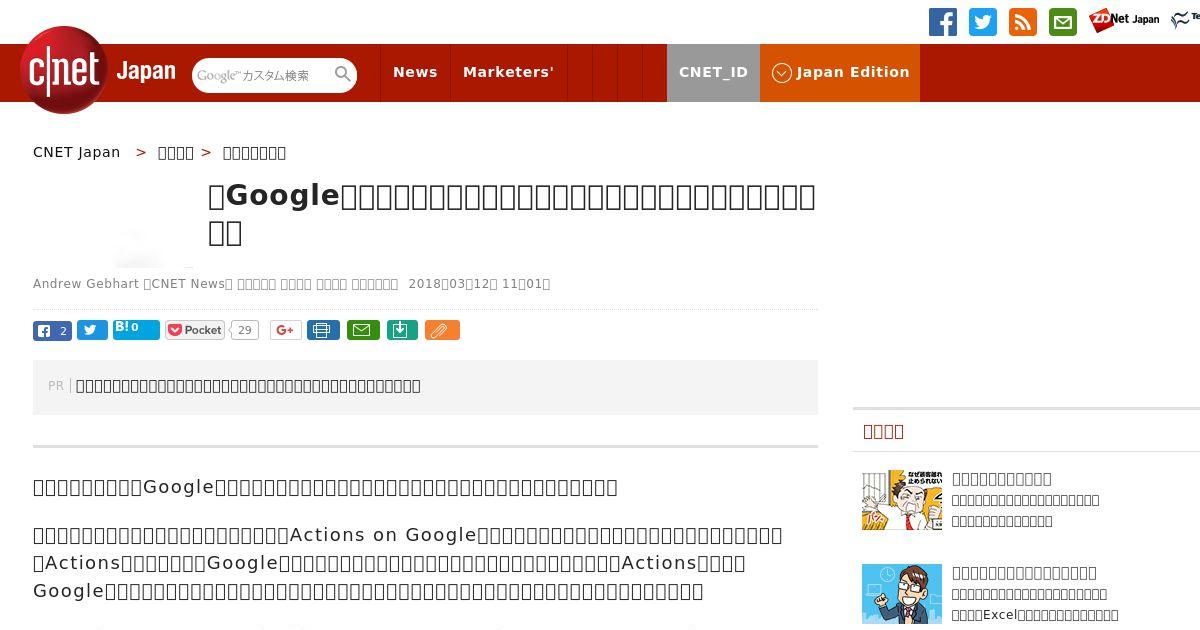Open the CNET_ID tab
This screenshot has width=1200, height=630.
click(x=713, y=72)
